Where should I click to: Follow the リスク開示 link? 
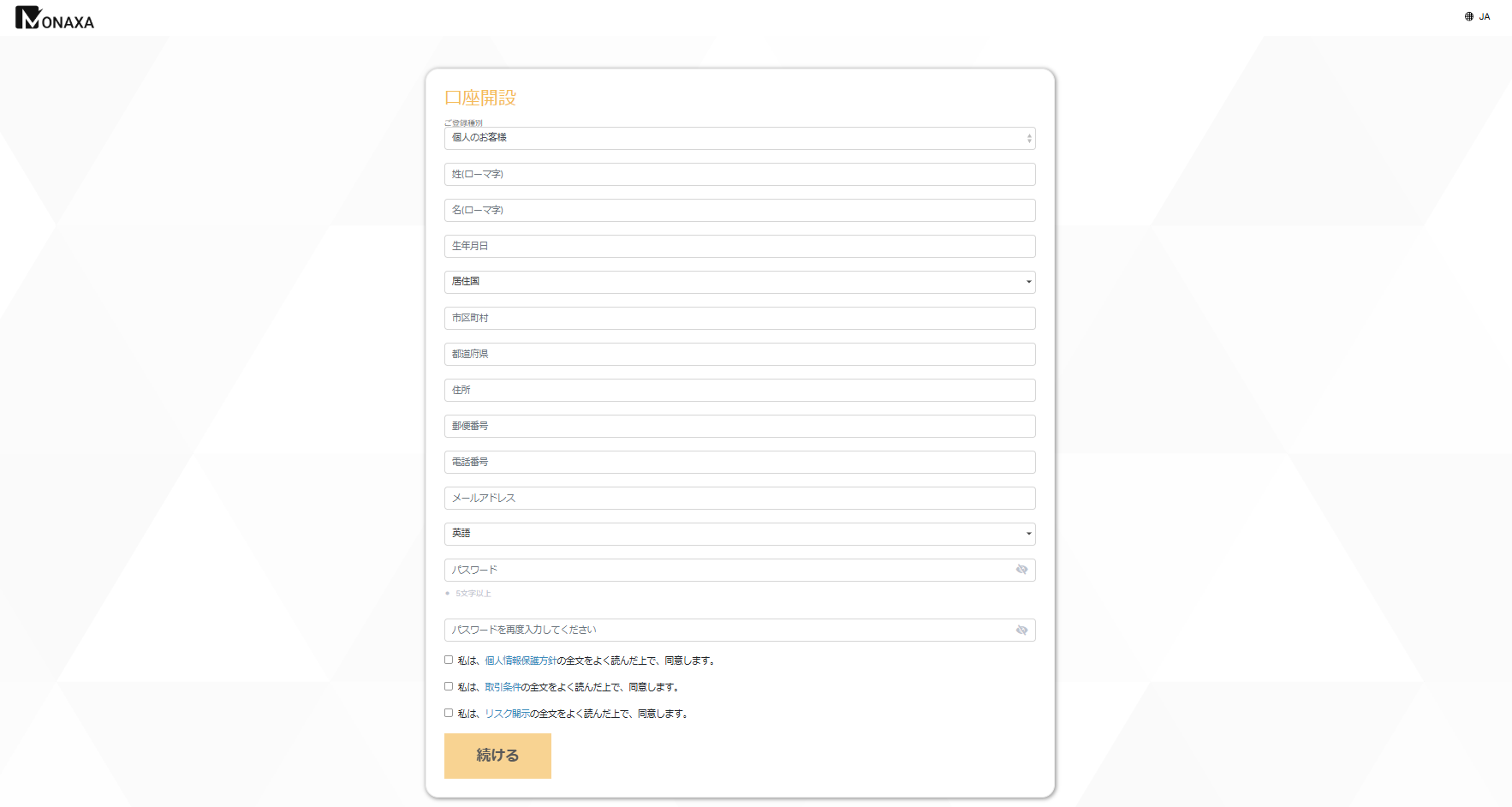(x=507, y=714)
